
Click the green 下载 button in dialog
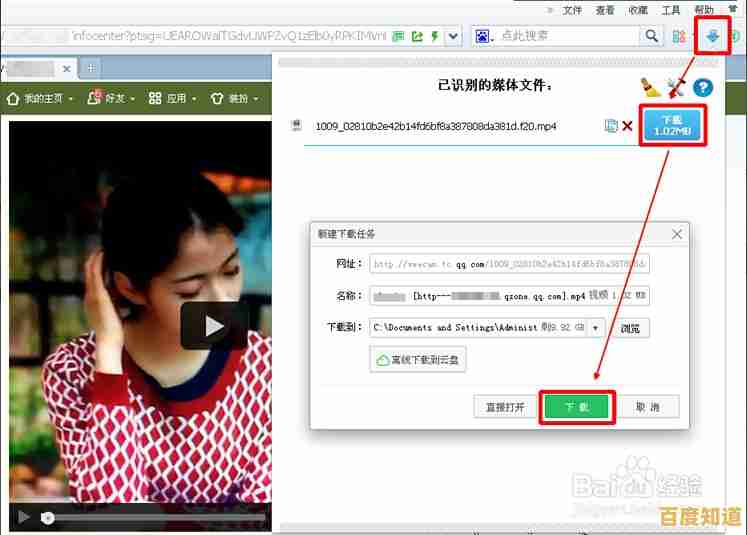point(577,407)
